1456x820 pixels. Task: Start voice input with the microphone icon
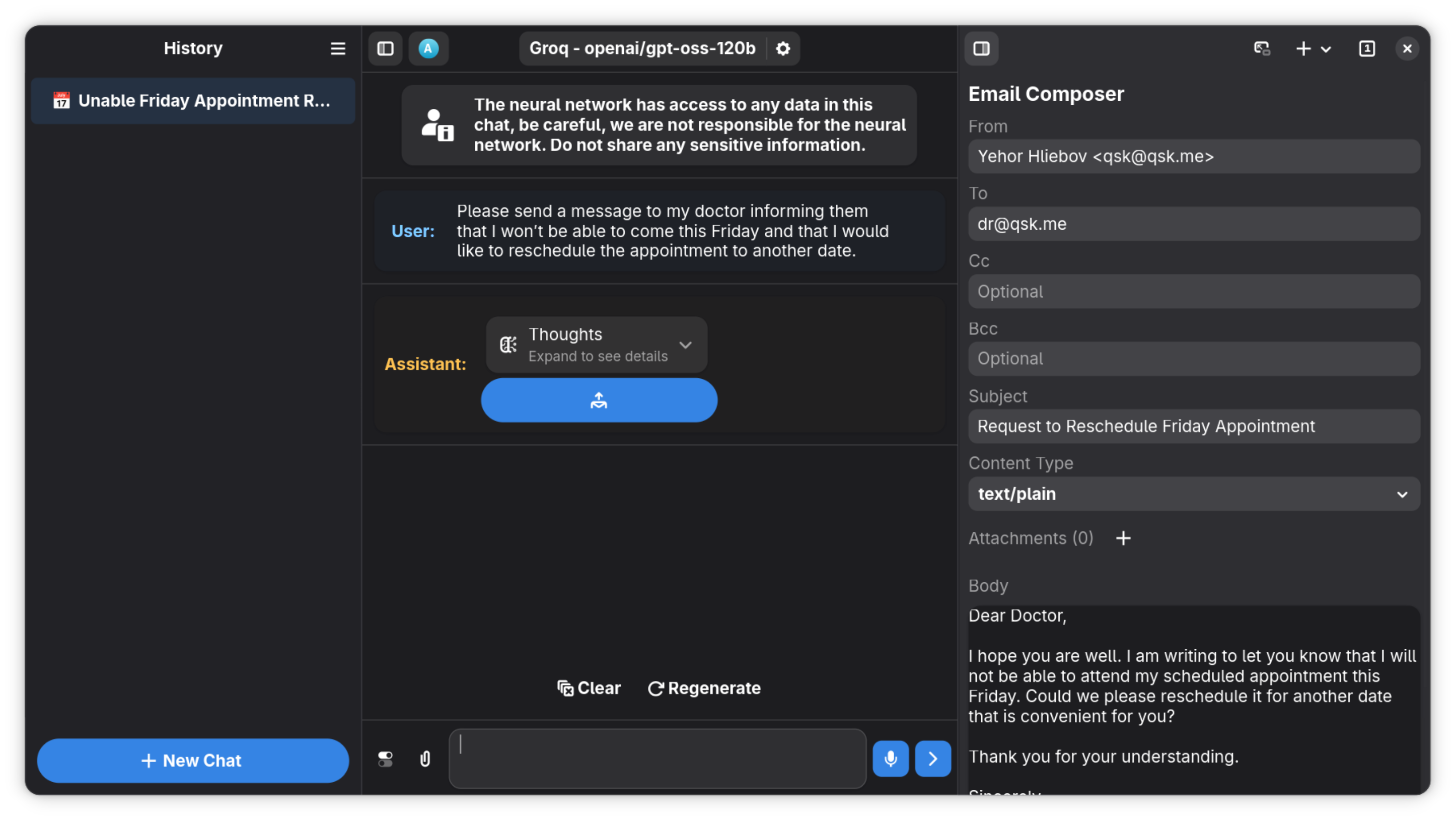point(890,759)
